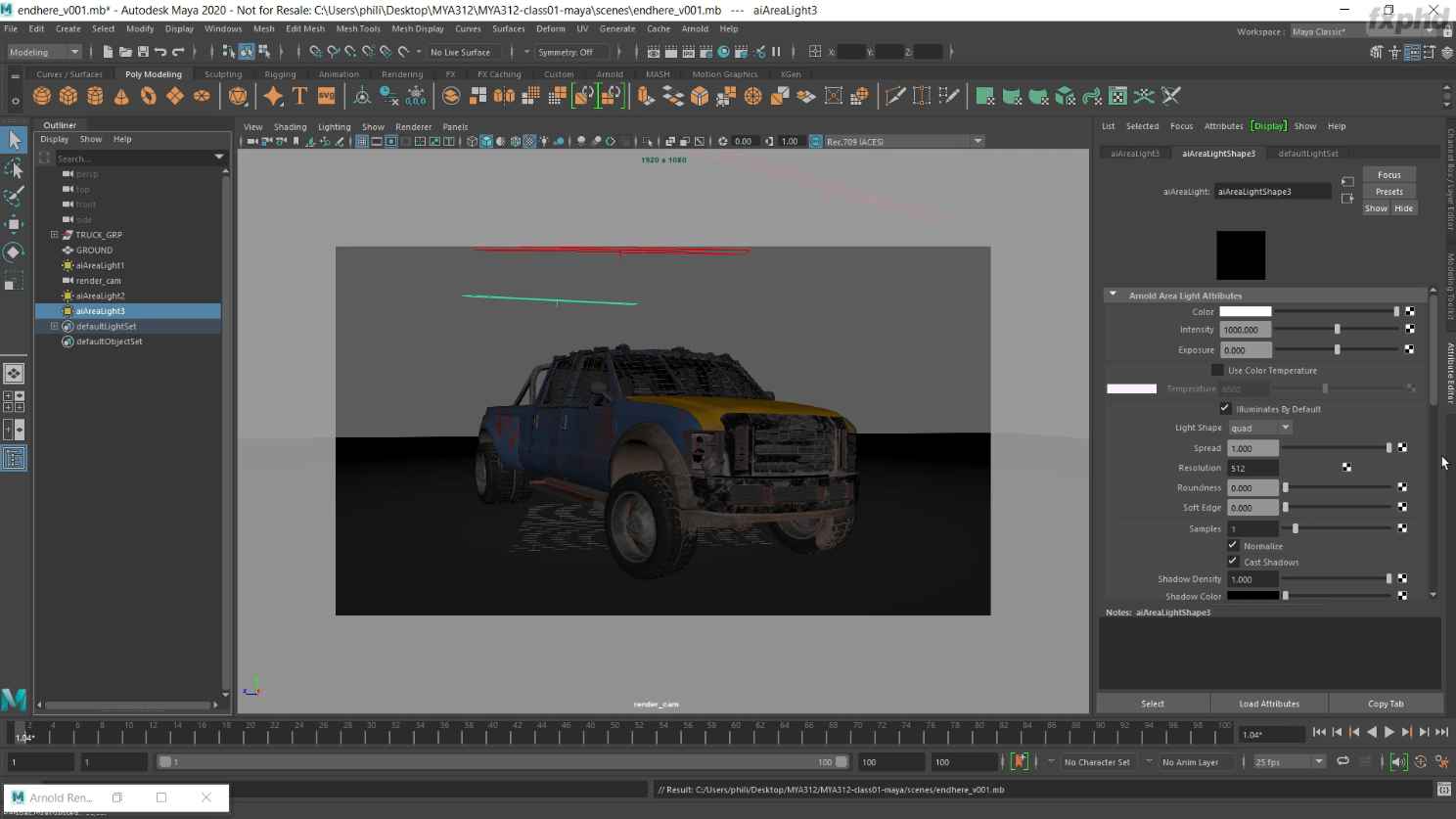This screenshot has width=1456, height=819.
Task: Click the polygon cube shelf icon
Action: [68, 96]
